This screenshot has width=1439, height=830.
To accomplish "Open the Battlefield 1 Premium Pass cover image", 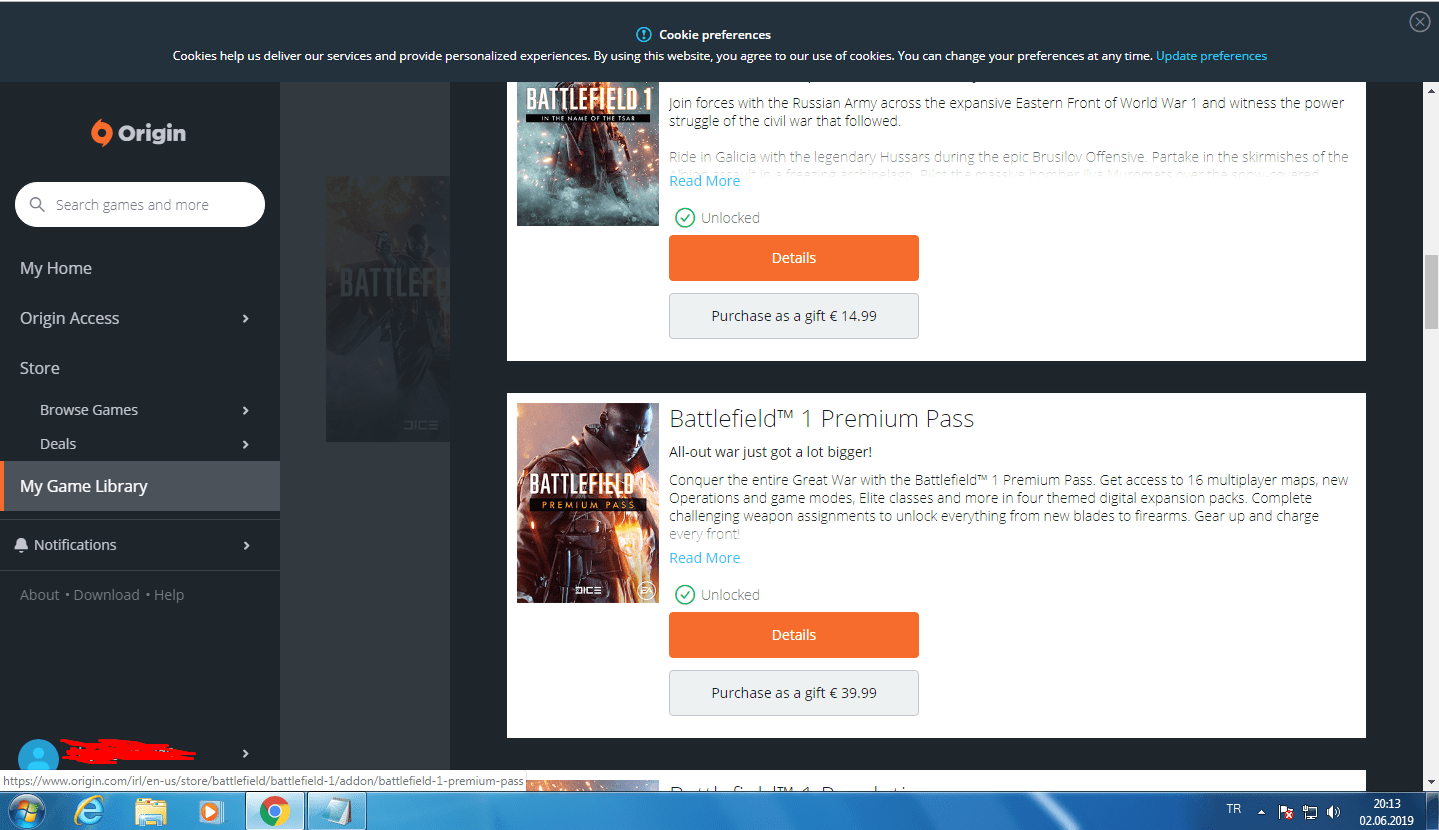I will click(588, 503).
